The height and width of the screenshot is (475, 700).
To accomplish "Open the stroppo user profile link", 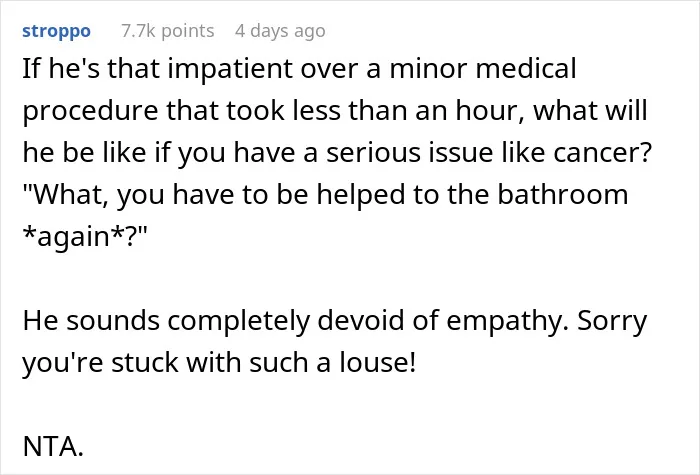I will [x=56, y=31].
